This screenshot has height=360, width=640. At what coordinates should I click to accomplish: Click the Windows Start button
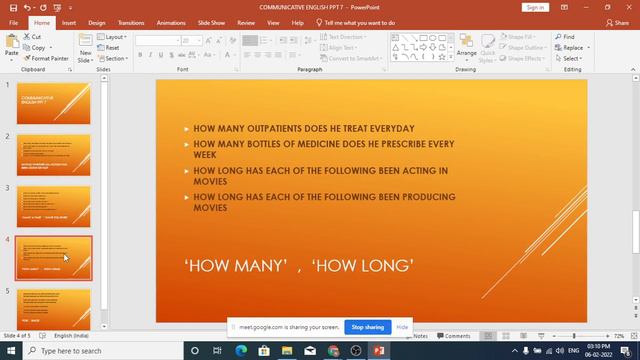pos(11,351)
